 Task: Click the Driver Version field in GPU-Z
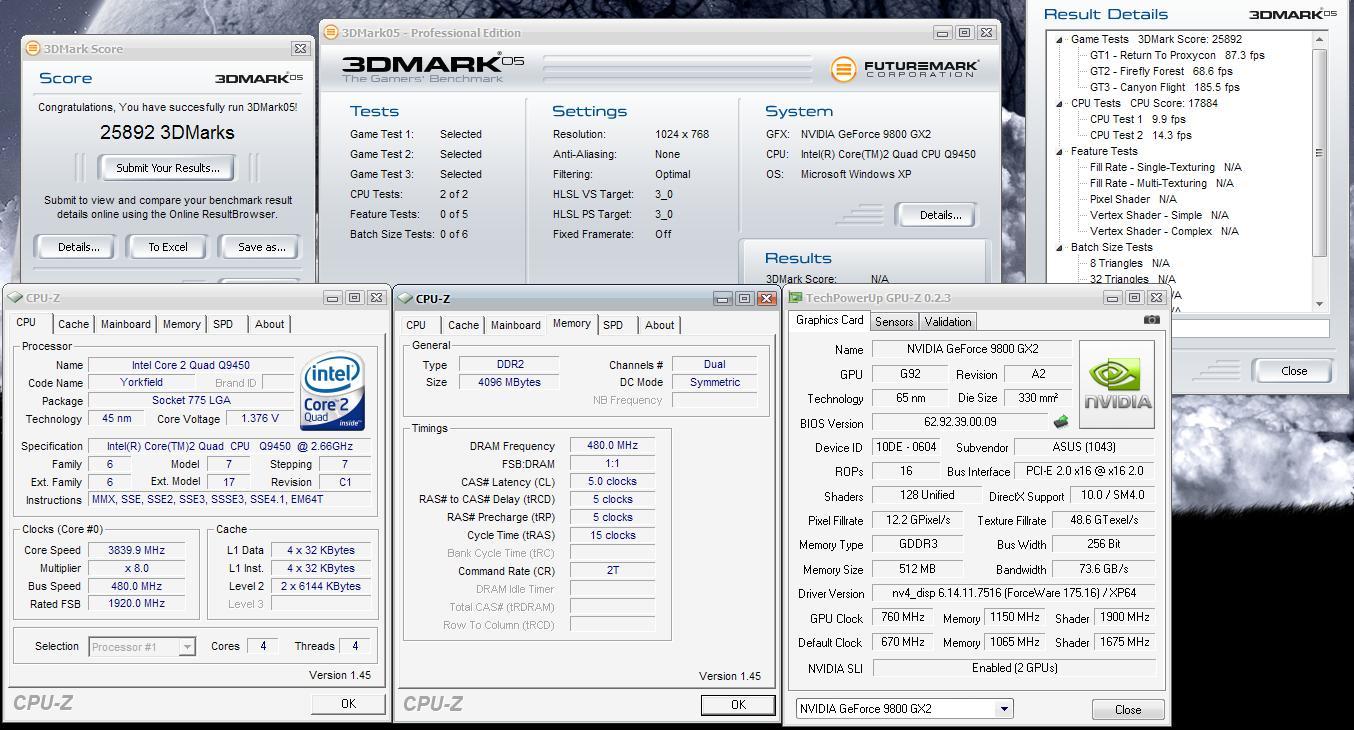coord(1014,593)
